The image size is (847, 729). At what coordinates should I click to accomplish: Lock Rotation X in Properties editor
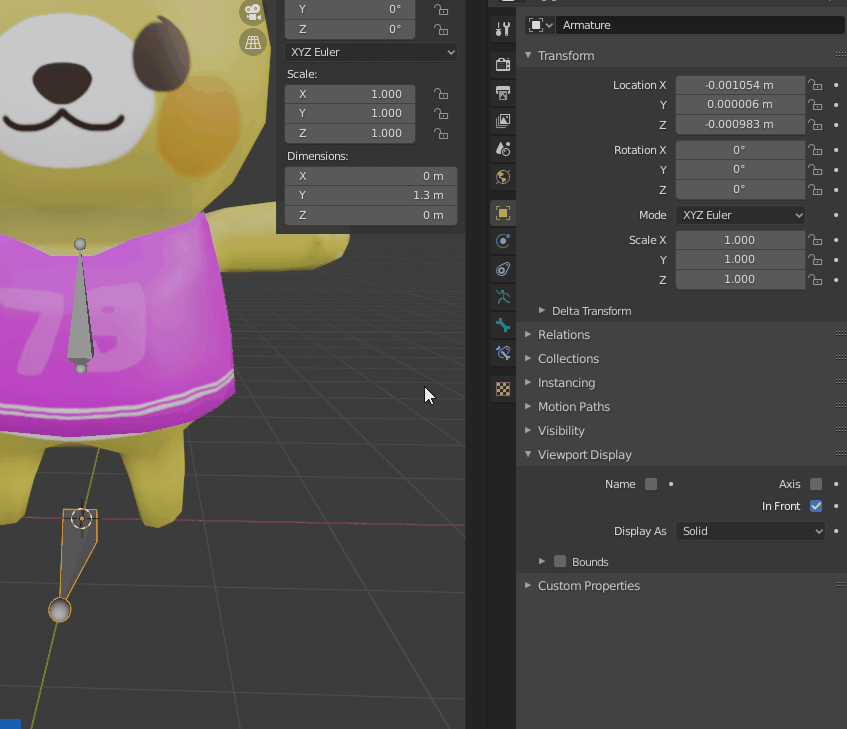point(815,150)
